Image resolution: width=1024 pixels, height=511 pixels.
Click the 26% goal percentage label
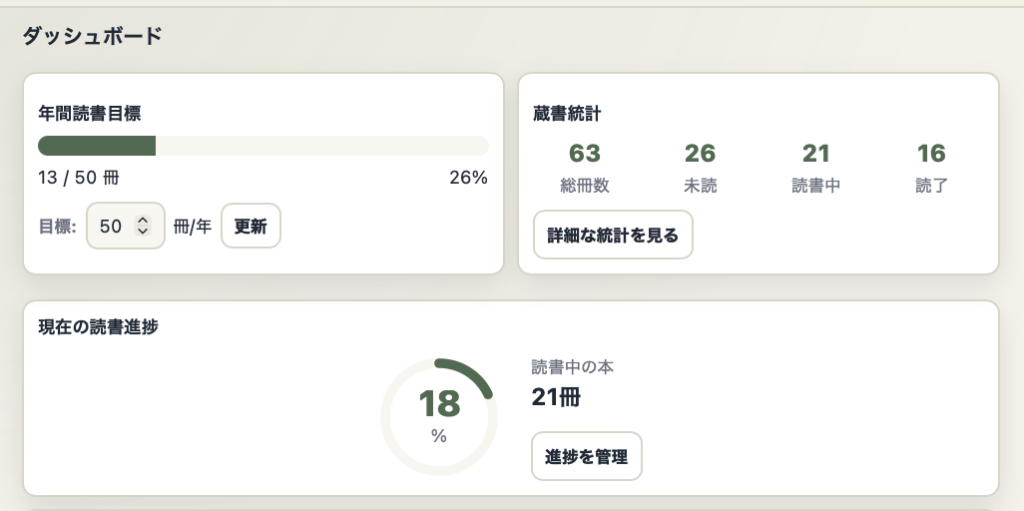point(468,178)
